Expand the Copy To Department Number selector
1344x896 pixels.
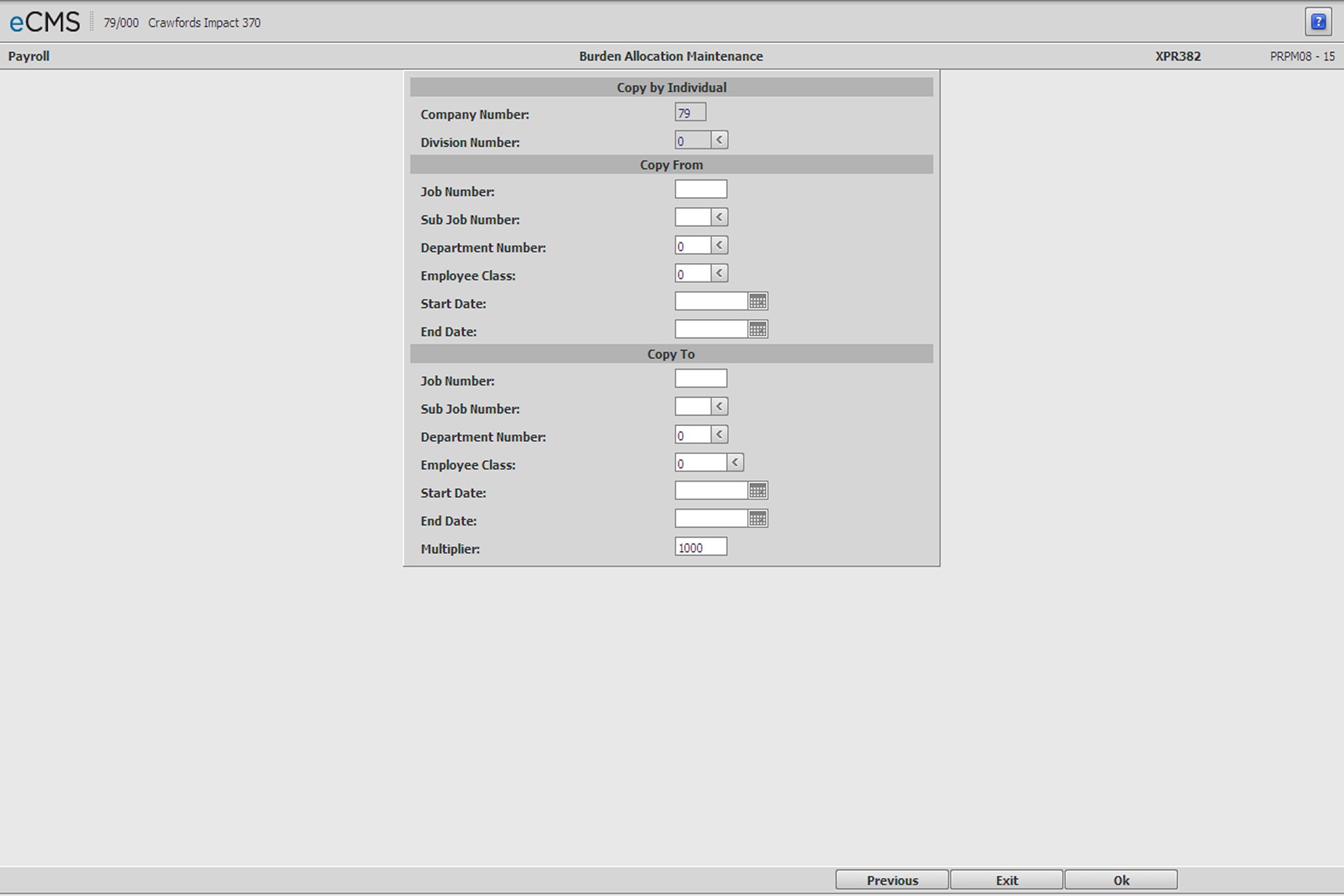tap(720, 434)
